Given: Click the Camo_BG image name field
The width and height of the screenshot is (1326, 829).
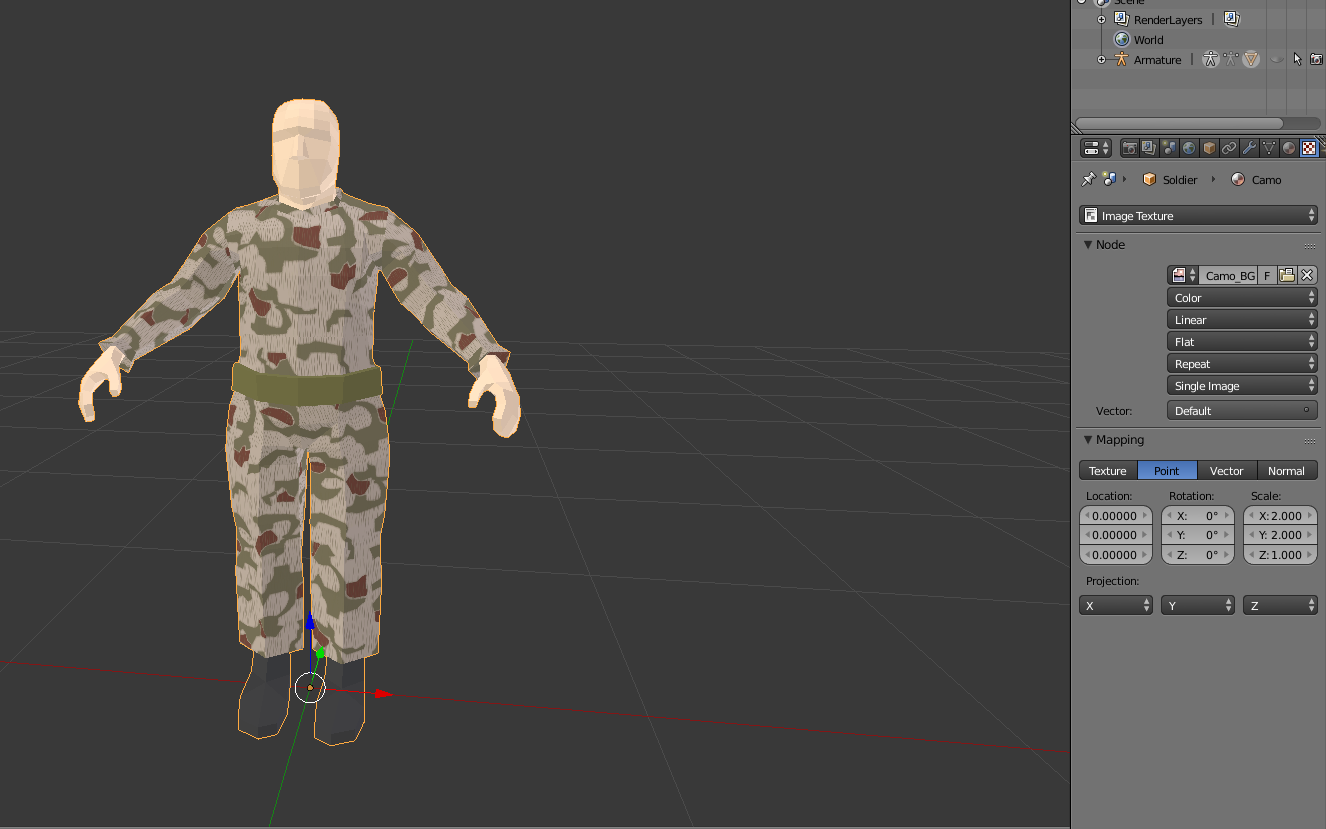Looking at the screenshot, I should (1229, 275).
